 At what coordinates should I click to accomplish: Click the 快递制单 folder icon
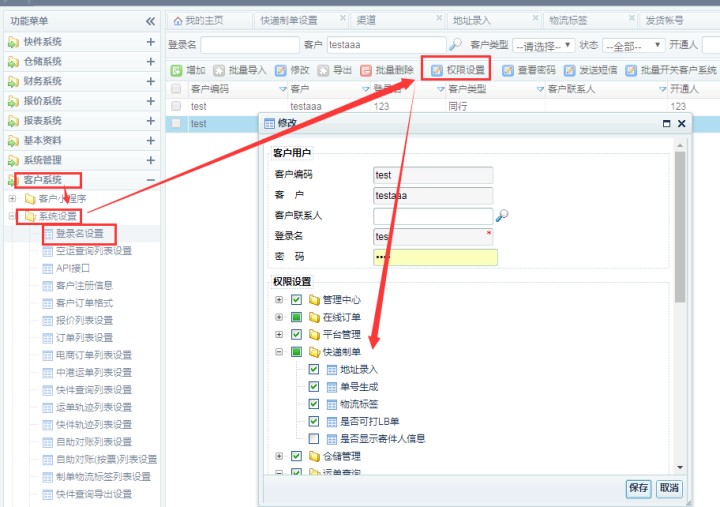(315, 352)
